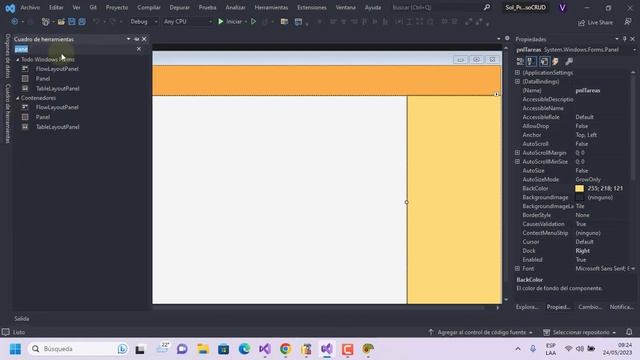
Task: Open the Debug configuration dropdown
Action: tap(144, 21)
